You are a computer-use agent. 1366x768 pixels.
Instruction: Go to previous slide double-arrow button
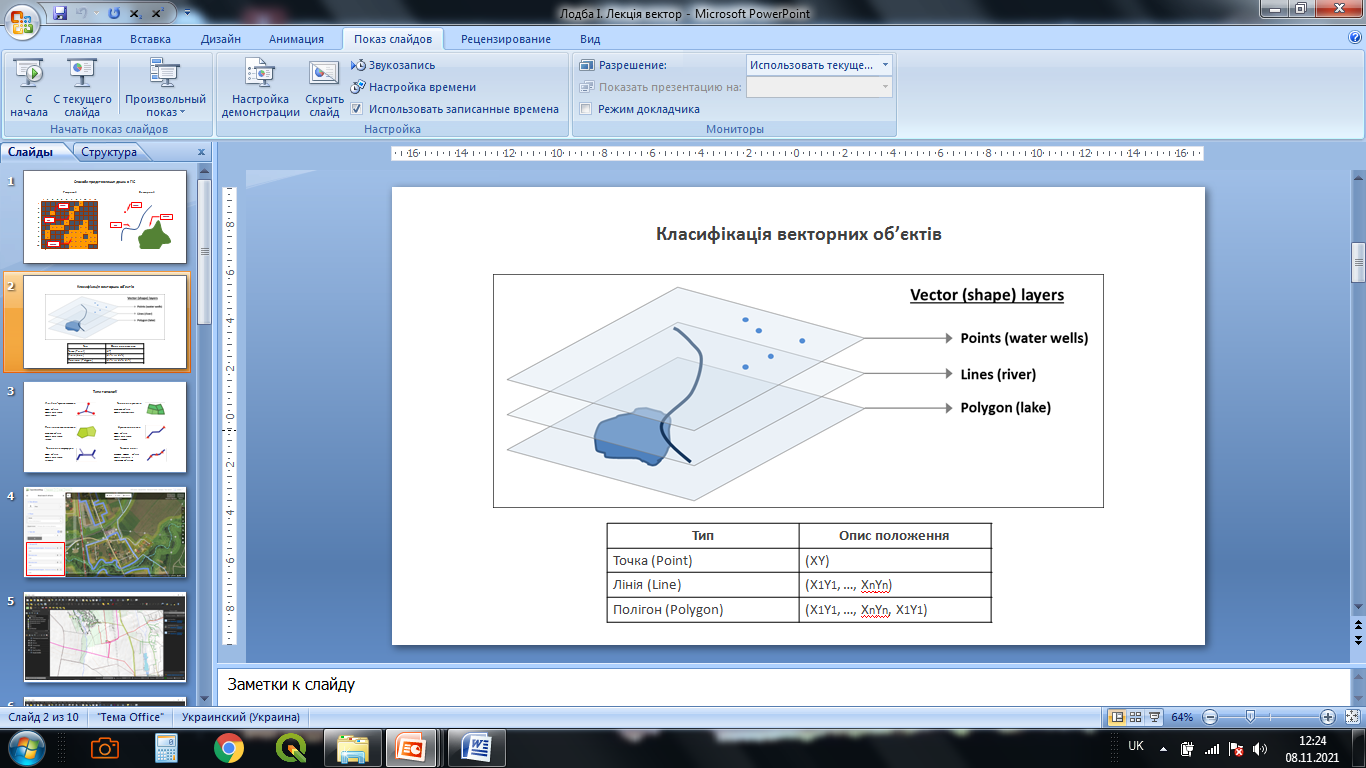pyautogui.click(x=1358, y=625)
